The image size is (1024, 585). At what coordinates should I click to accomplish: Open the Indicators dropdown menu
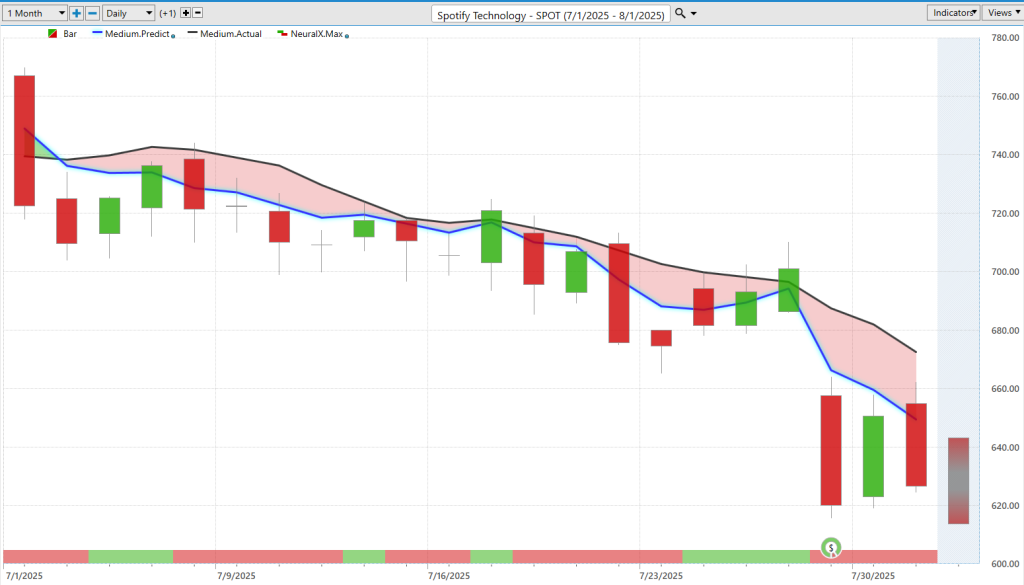(x=953, y=12)
